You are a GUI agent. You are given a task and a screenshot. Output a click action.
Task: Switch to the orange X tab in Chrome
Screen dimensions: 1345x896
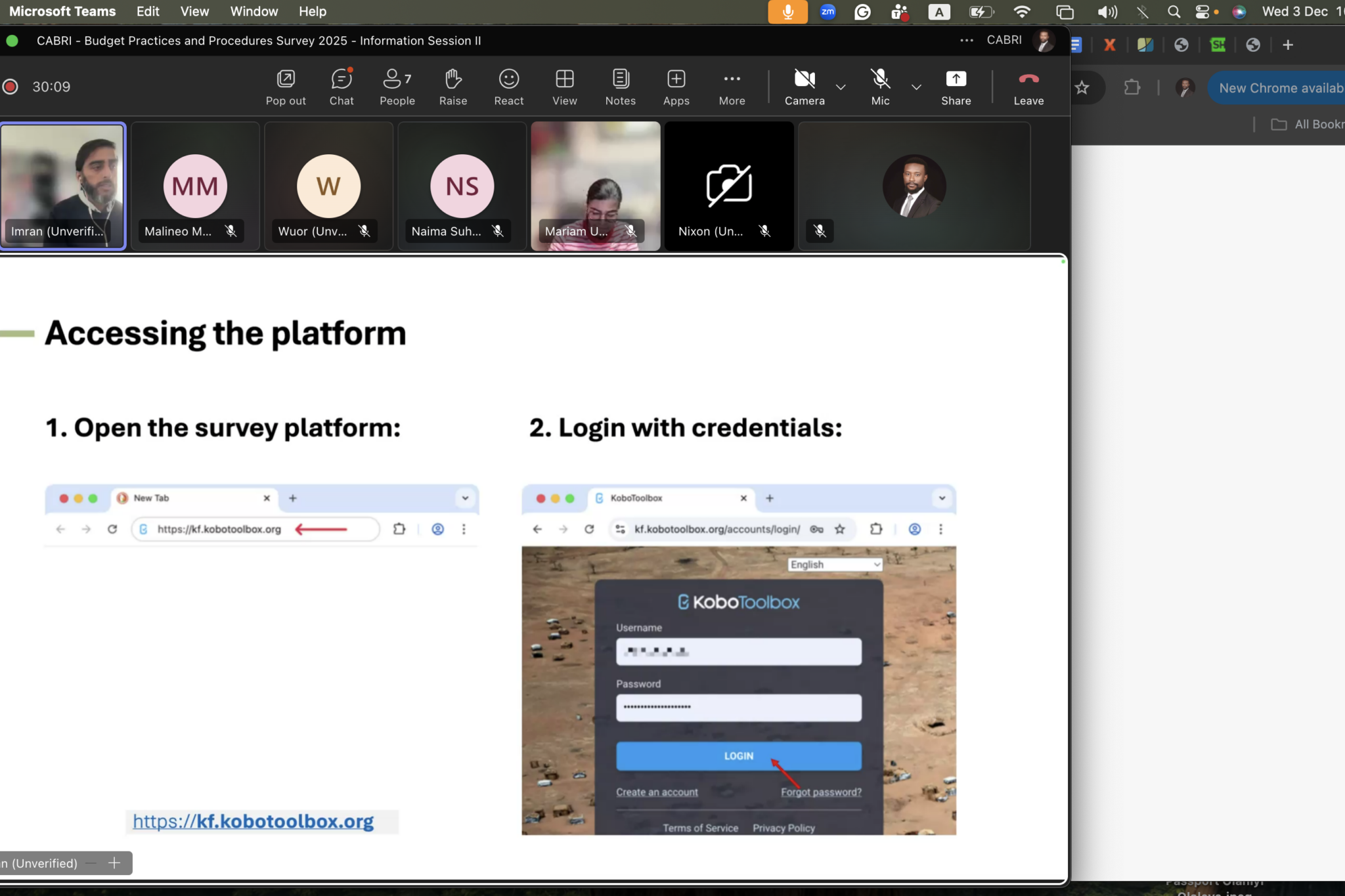coord(1110,45)
